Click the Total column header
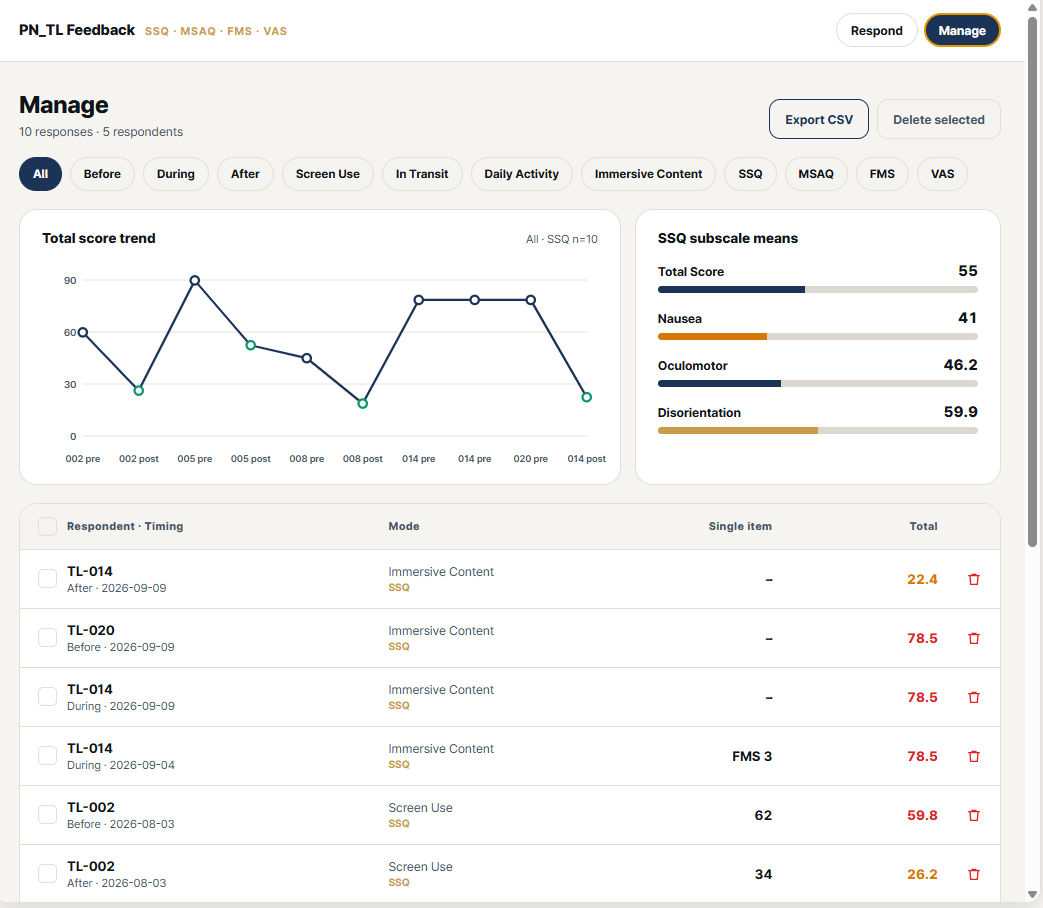Viewport: 1043px width, 908px height. pyautogui.click(x=923, y=526)
